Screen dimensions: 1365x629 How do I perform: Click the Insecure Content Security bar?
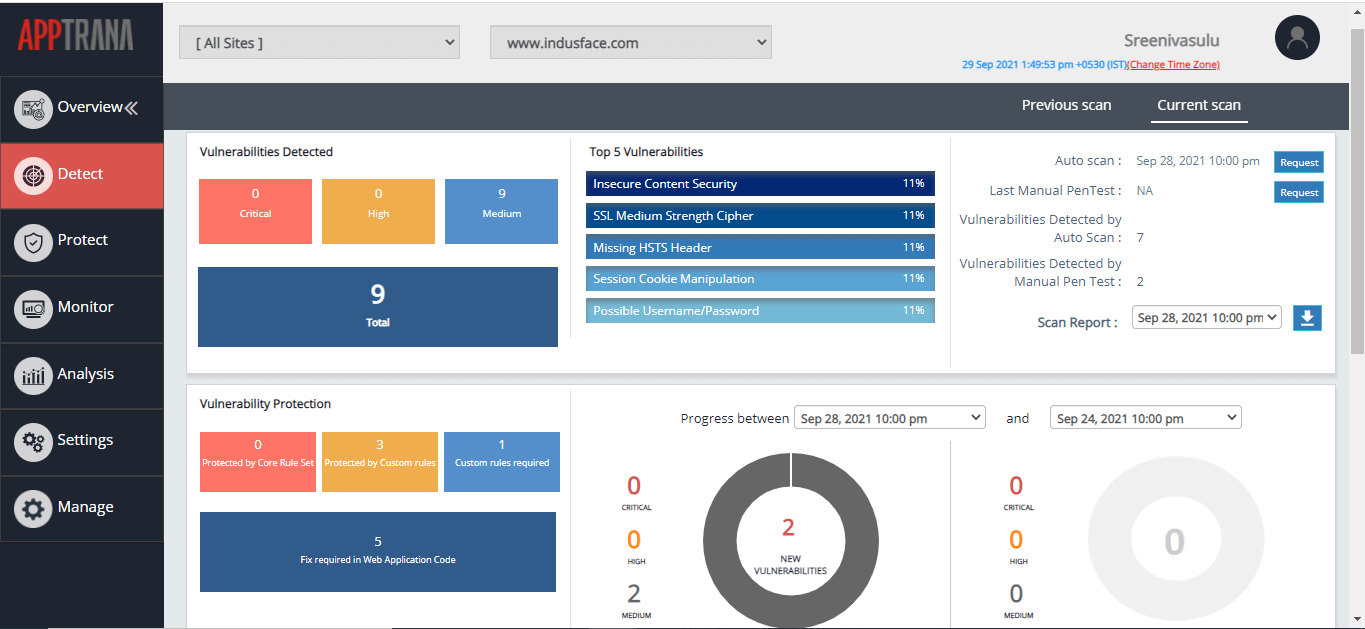pyautogui.click(x=760, y=184)
